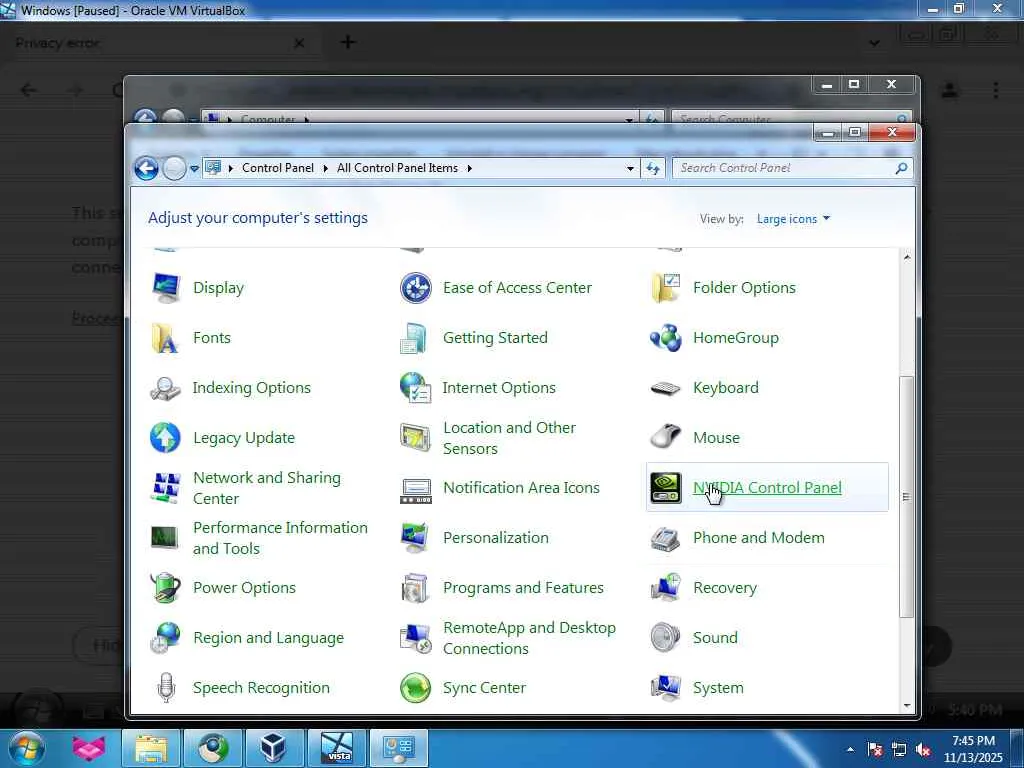Open the System icon
The width and height of the screenshot is (1024, 768).
665,688
